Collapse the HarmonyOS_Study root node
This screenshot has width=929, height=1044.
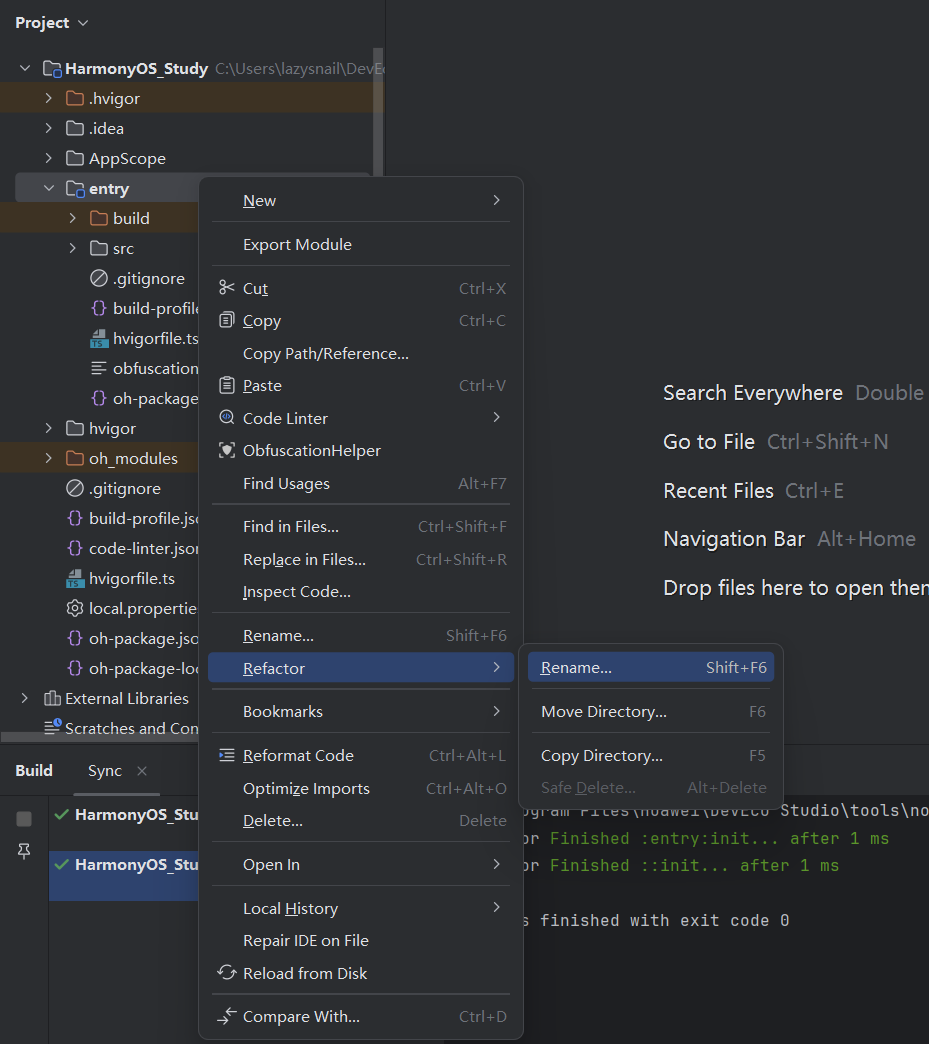25,69
